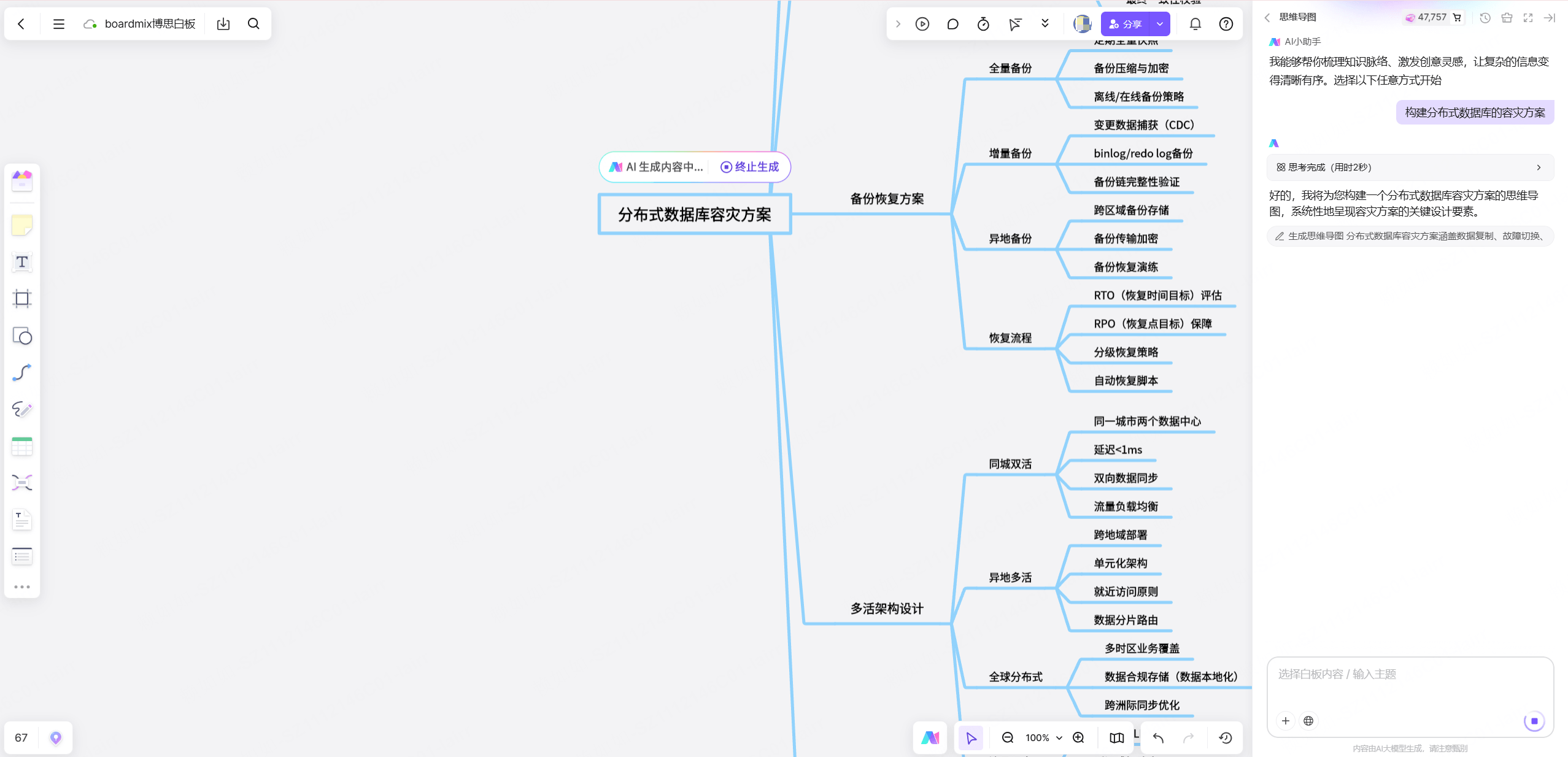Select the 全球分布式 node
The image size is (1568, 757).
coord(1016,677)
